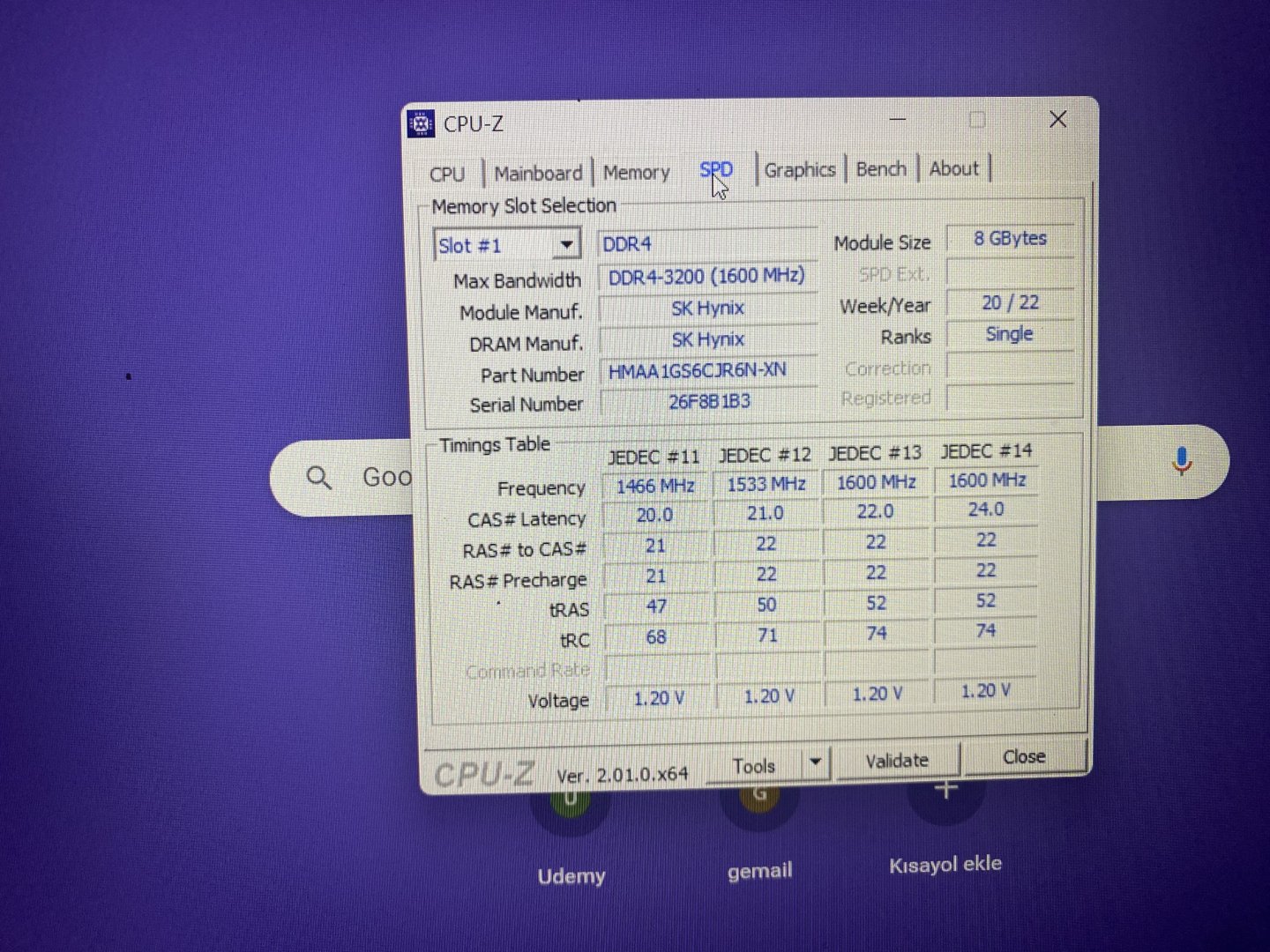Click the gemail shortcut label
Screen dimensions: 1270x952
coord(759,871)
